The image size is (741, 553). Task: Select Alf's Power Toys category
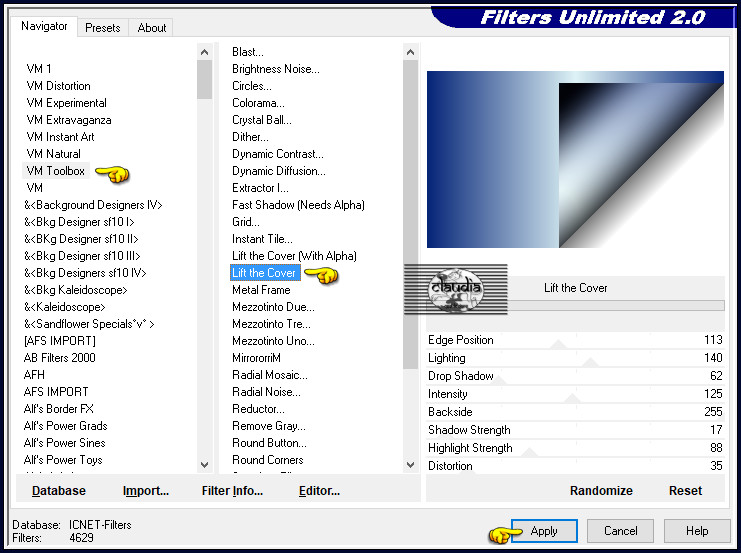pos(63,460)
